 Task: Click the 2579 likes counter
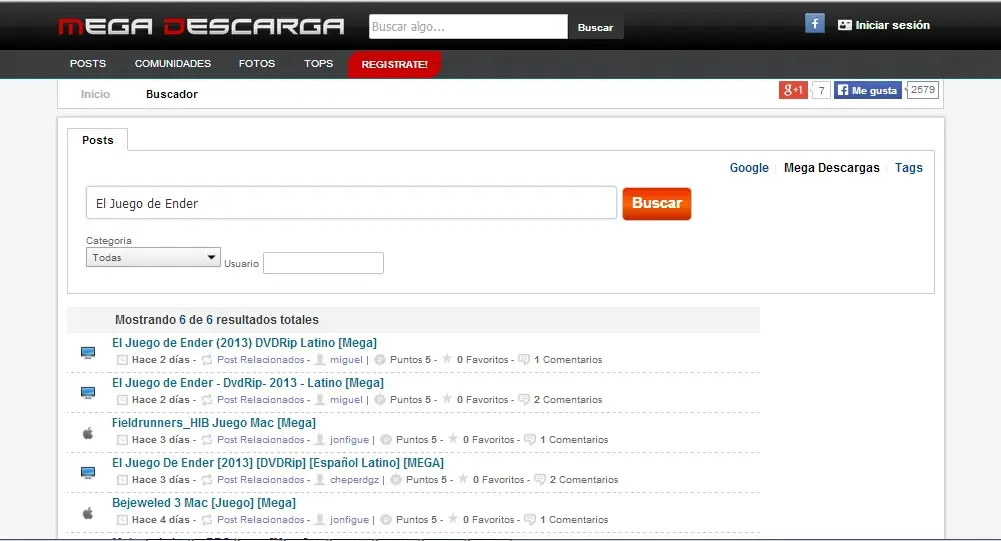pyautogui.click(x=922, y=90)
